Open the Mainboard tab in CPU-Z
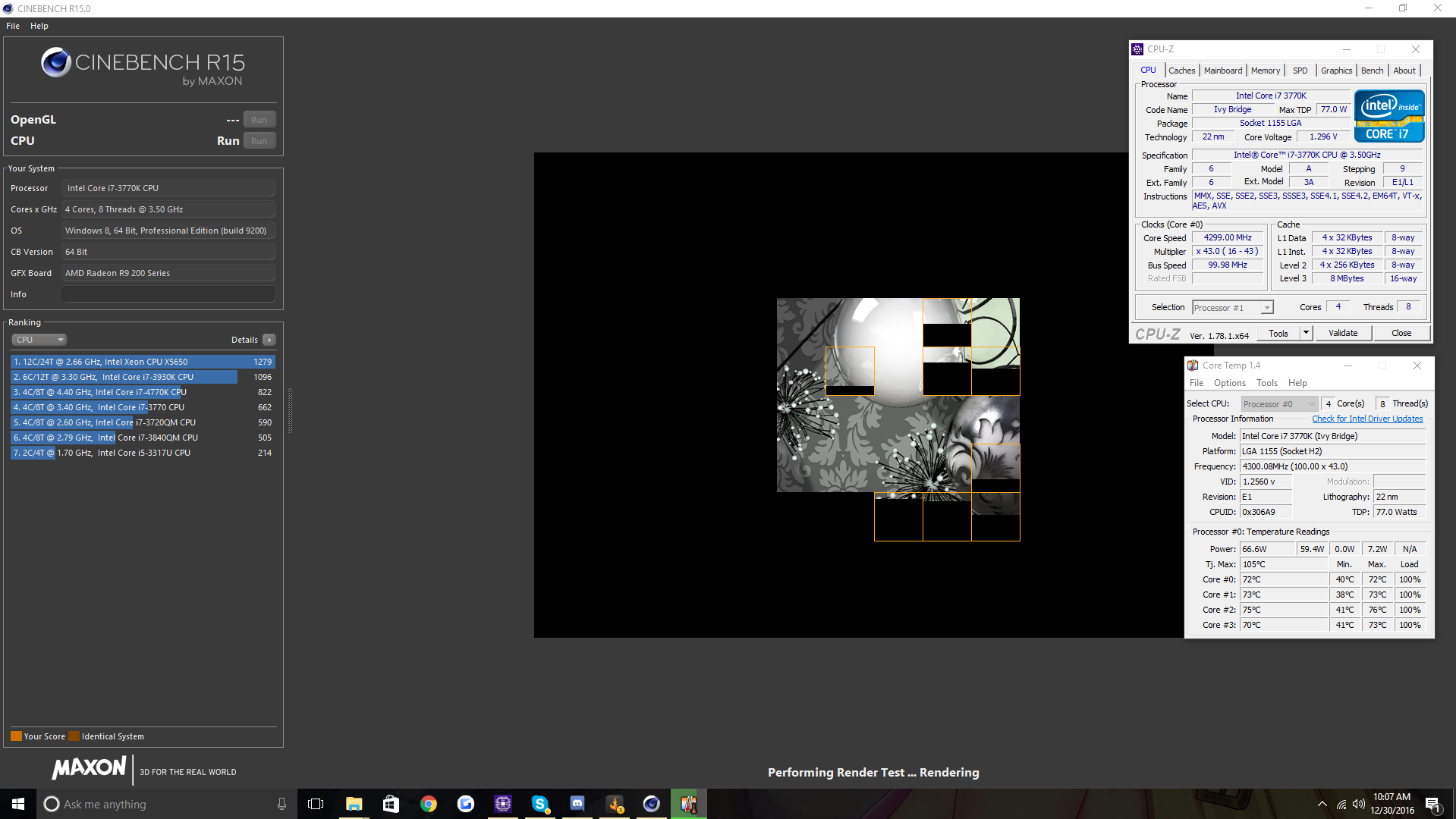 (x=1223, y=71)
